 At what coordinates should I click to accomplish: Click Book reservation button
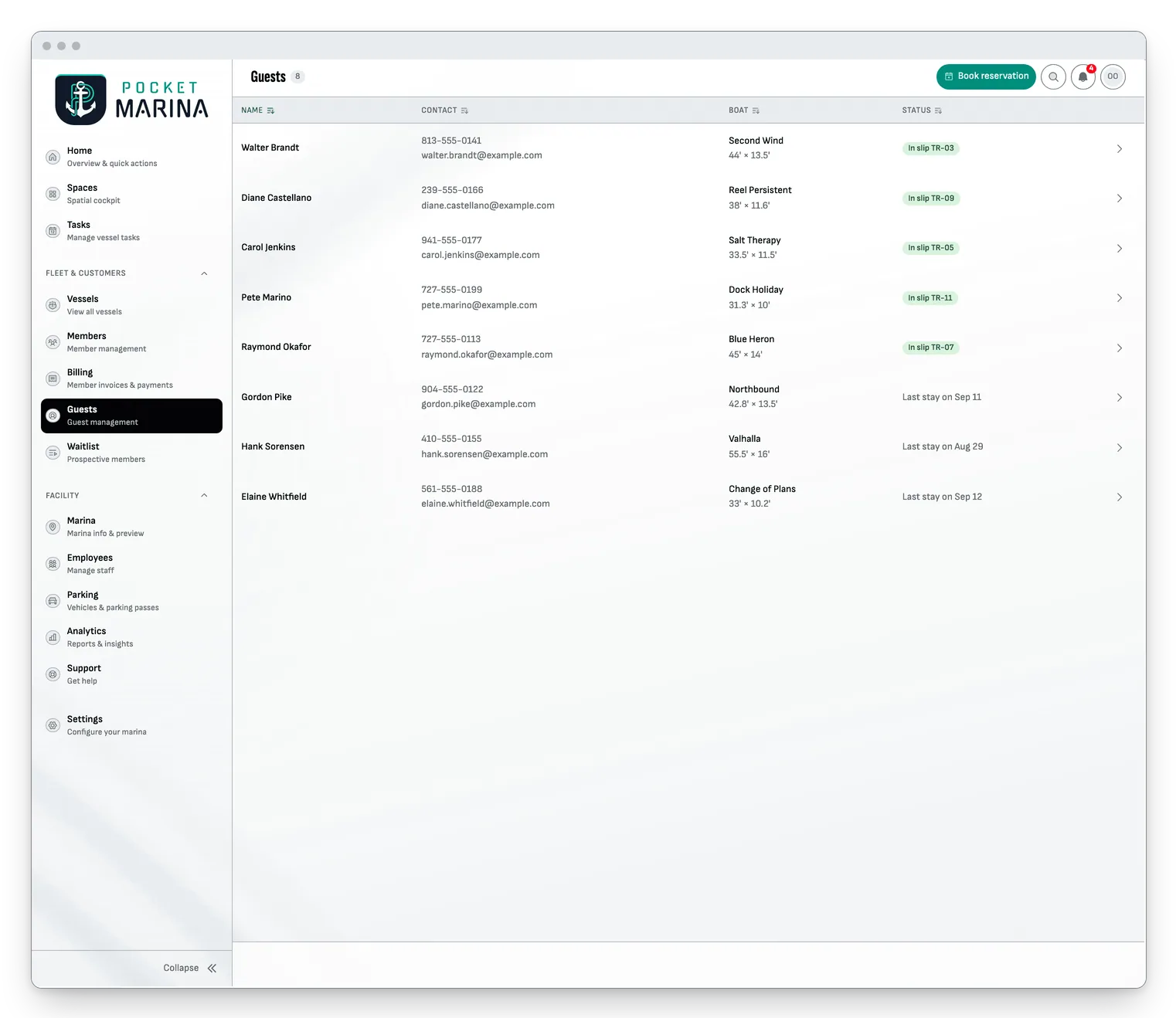click(986, 76)
